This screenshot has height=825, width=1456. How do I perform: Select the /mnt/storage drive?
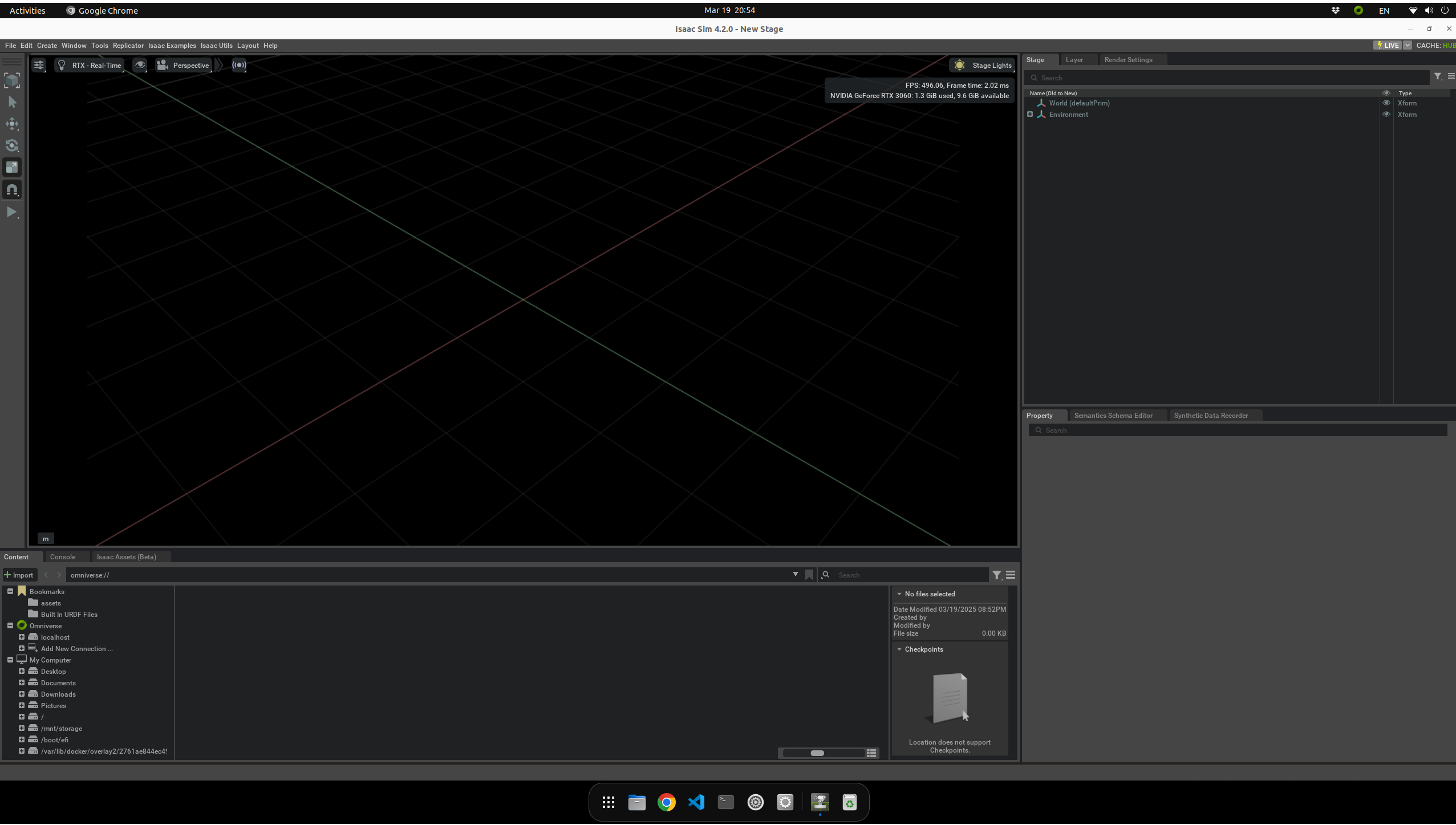[61, 729]
